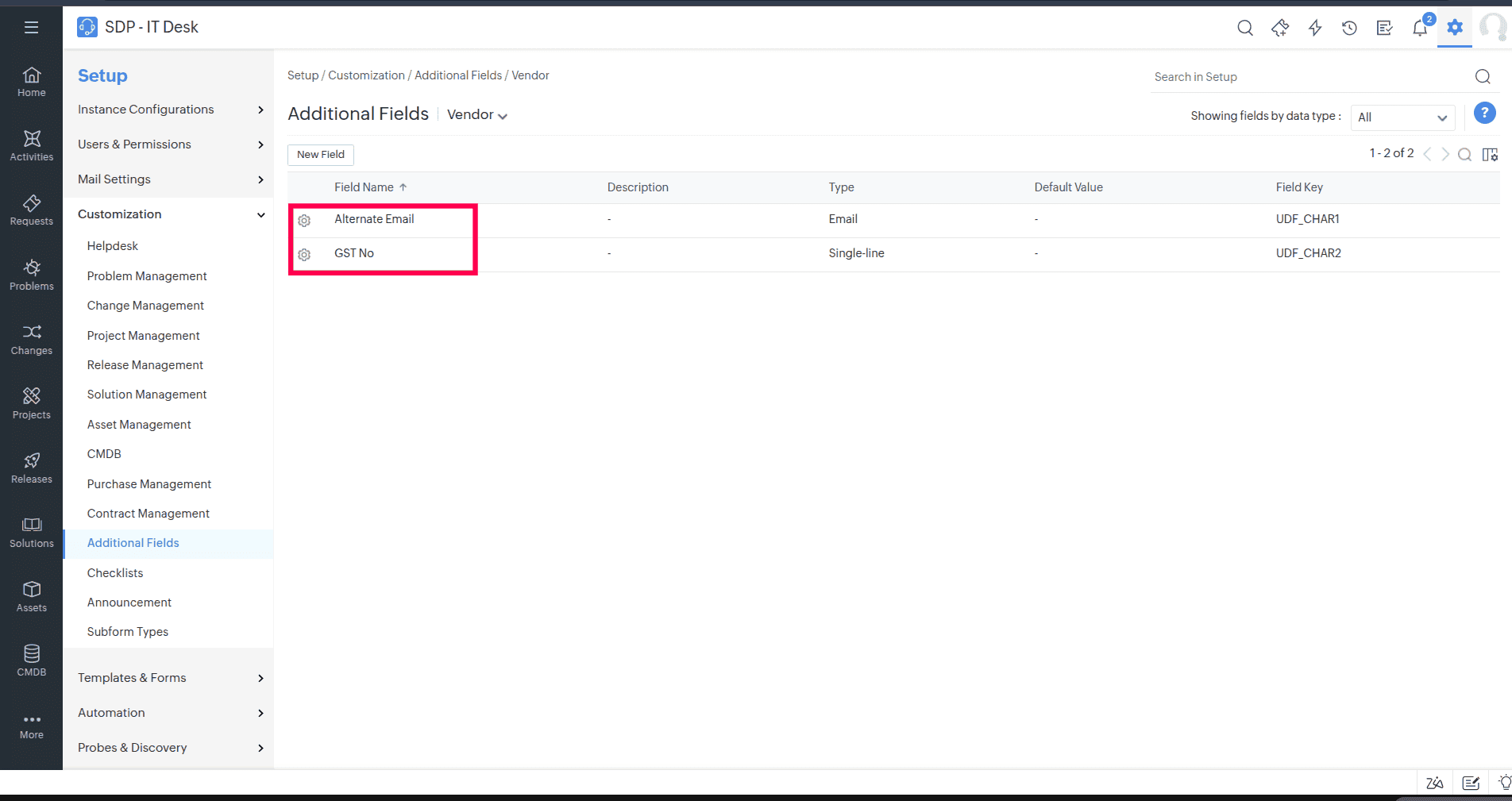Expand Probes & Discovery section

pyautogui.click(x=171, y=748)
